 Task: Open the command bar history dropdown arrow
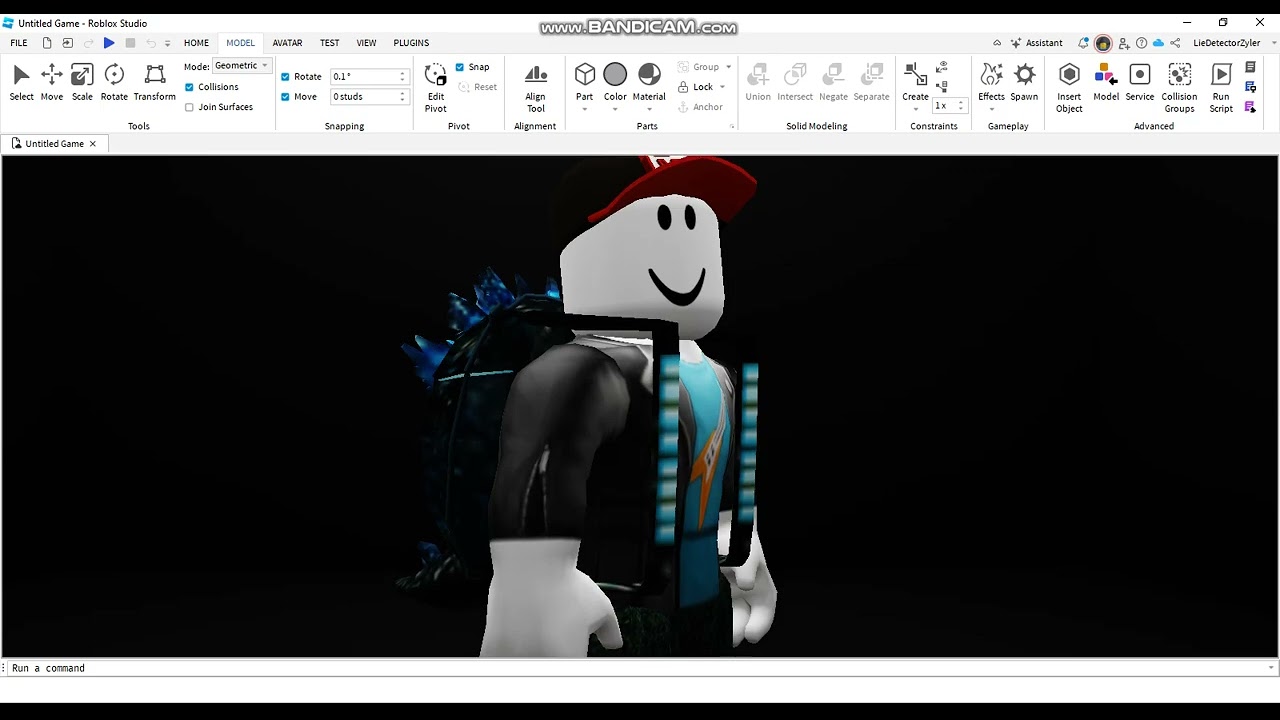coord(1271,668)
